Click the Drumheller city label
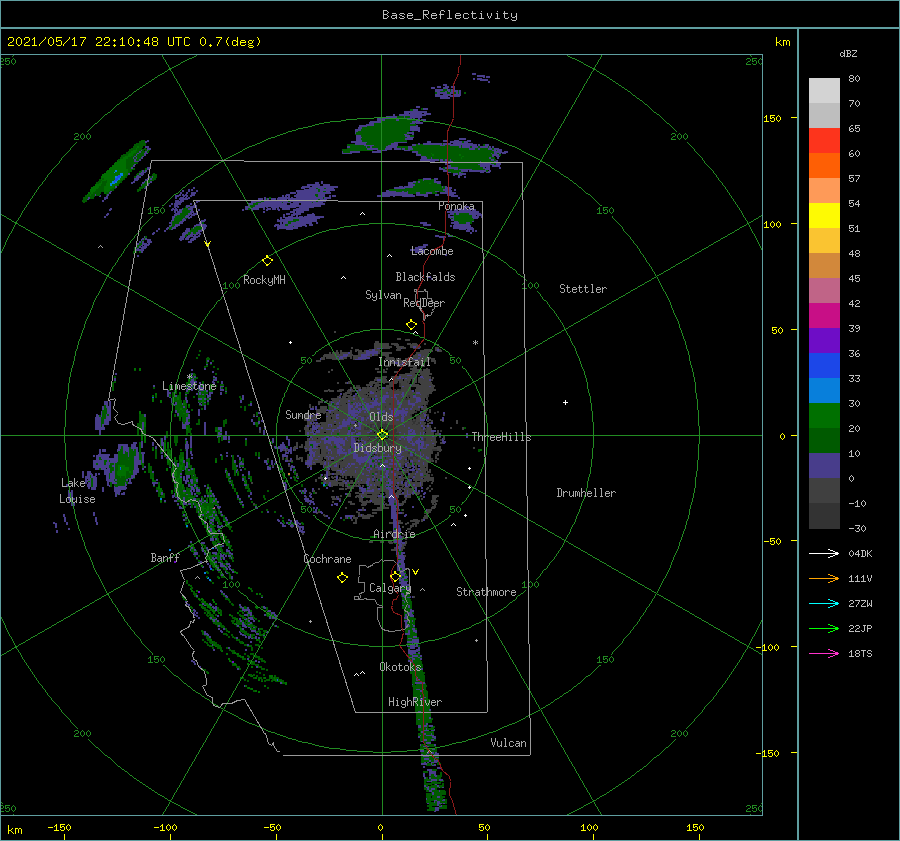 tap(586, 493)
